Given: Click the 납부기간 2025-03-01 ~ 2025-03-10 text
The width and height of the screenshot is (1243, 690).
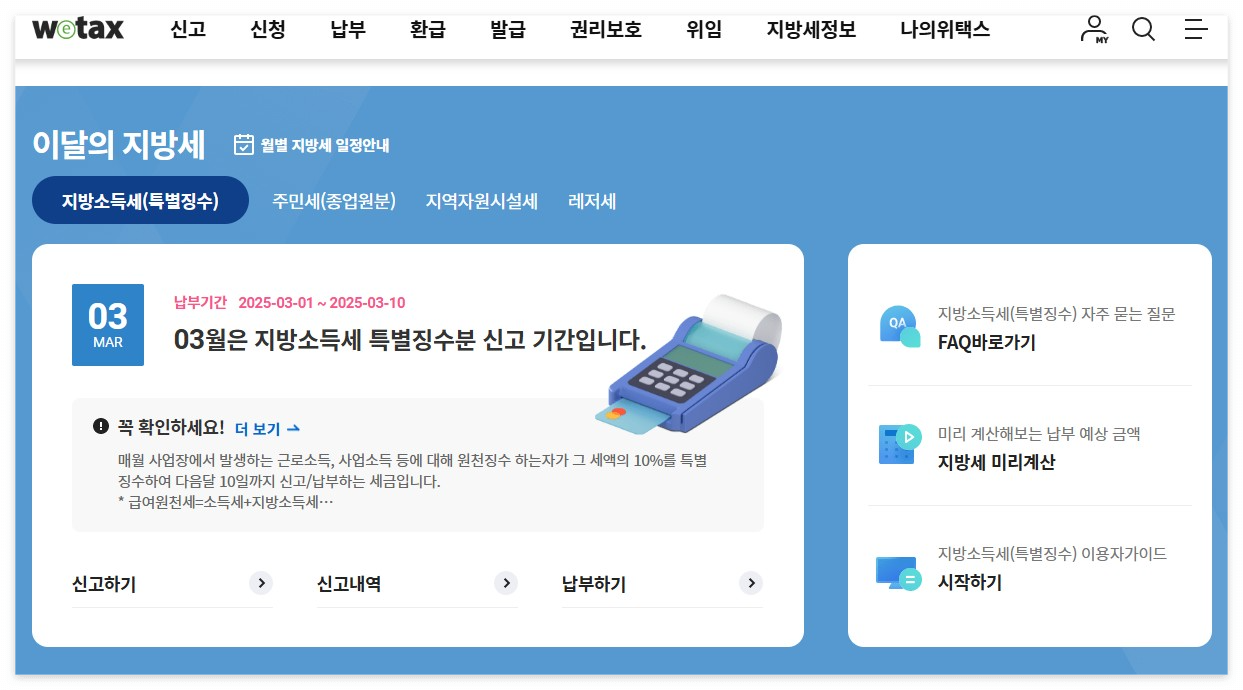Looking at the screenshot, I should [290, 303].
